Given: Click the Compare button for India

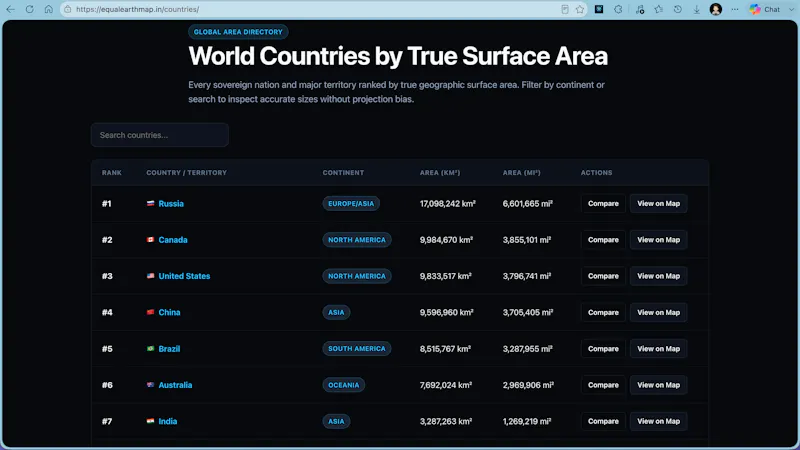Looking at the screenshot, I should [603, 421].
